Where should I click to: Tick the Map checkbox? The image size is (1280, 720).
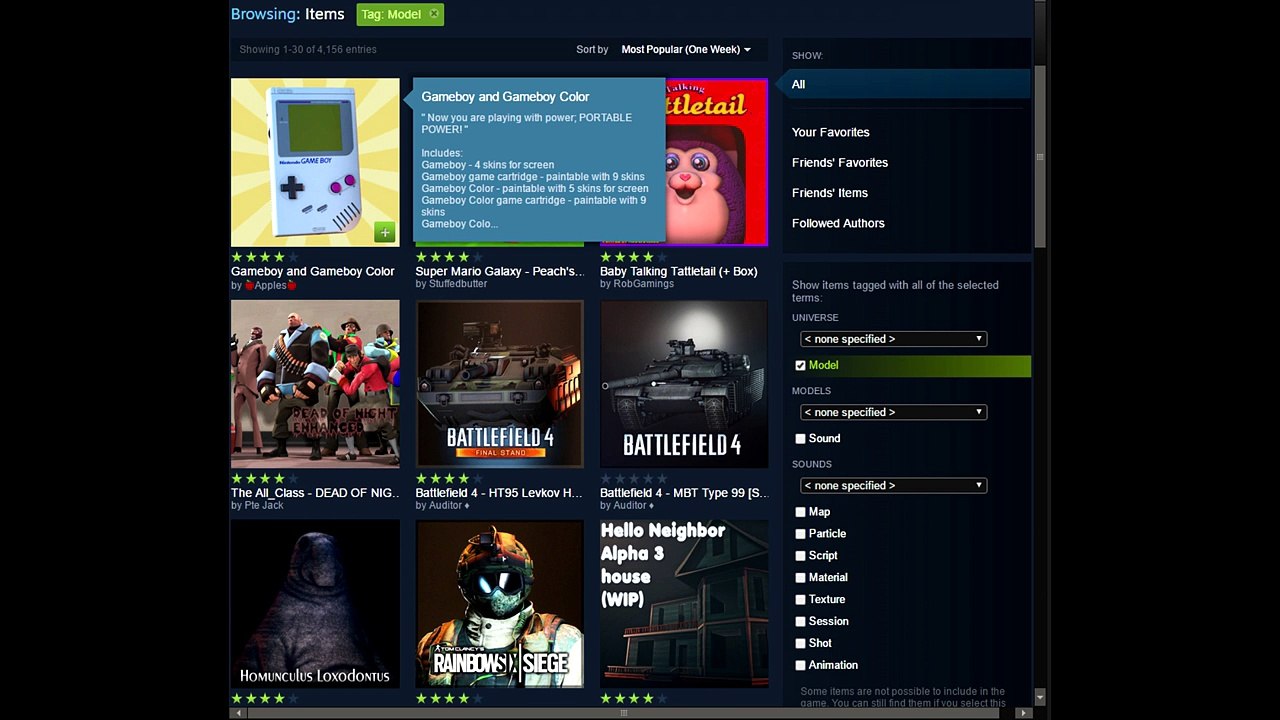(800, 512)
